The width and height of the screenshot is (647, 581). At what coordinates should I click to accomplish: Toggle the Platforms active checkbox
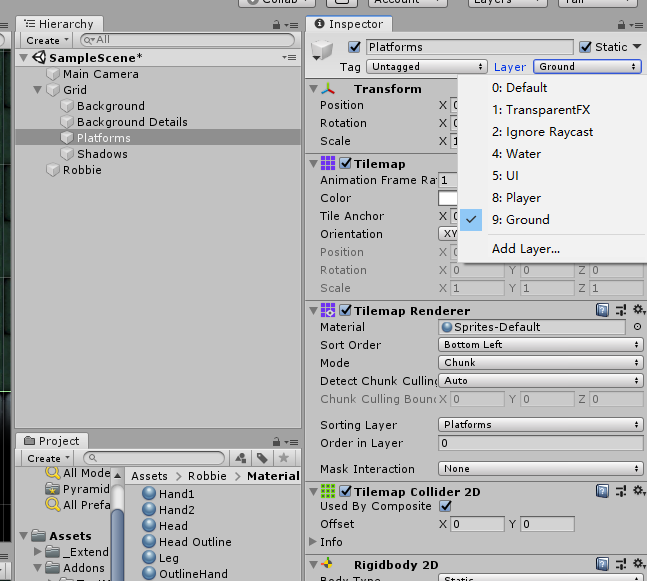pyautogui.click(x=354, y=47)
